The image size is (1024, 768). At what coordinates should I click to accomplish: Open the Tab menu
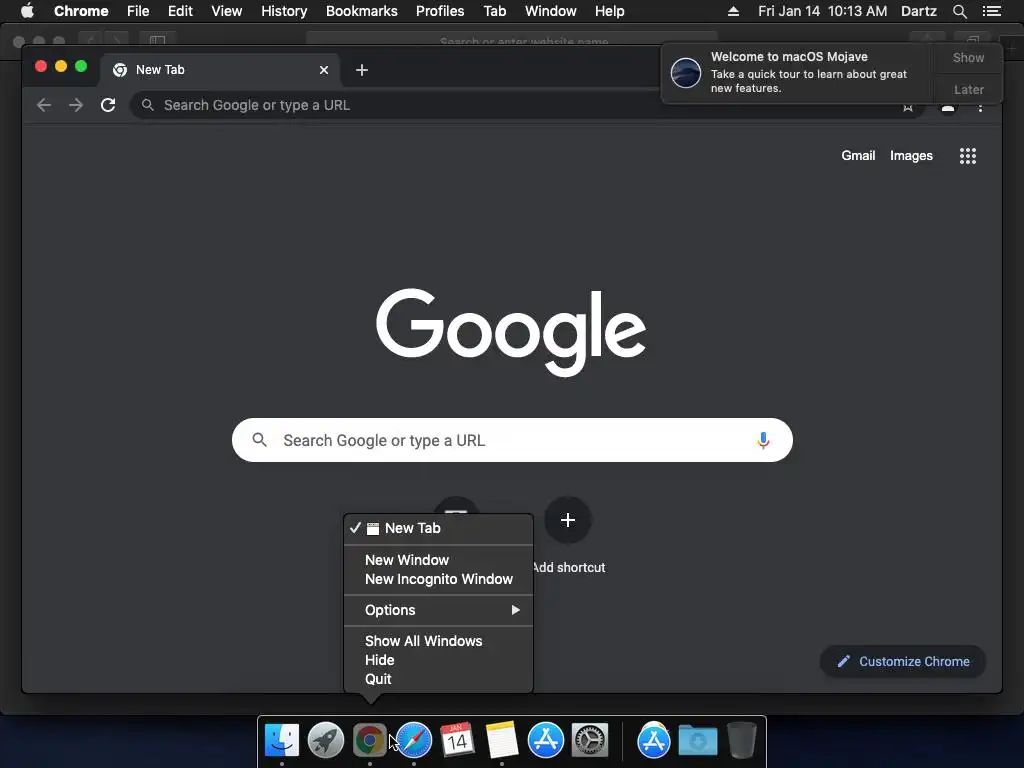(x=494, y=11)
